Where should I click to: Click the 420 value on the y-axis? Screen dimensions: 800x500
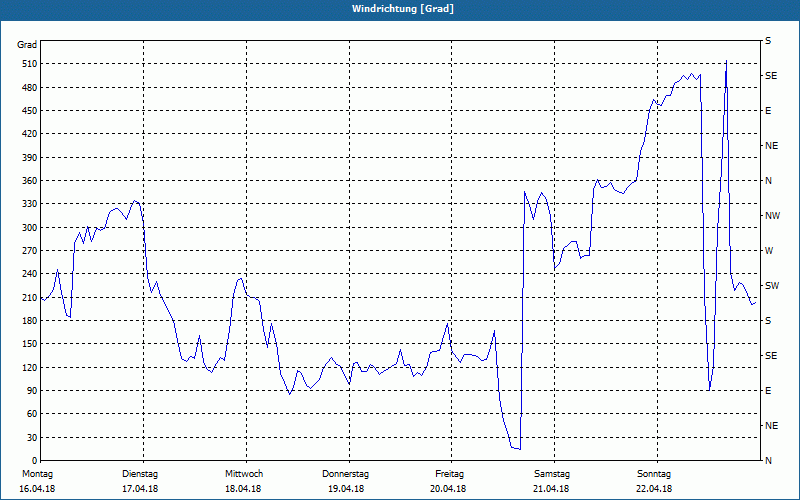click(30, 134)
